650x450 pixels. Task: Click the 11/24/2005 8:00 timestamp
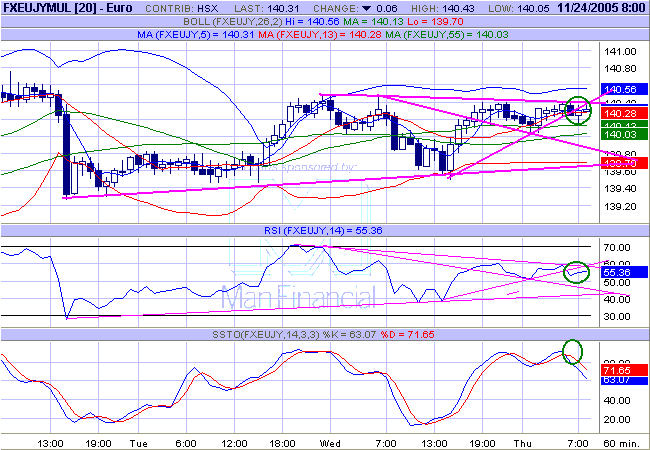click(601, 8)
